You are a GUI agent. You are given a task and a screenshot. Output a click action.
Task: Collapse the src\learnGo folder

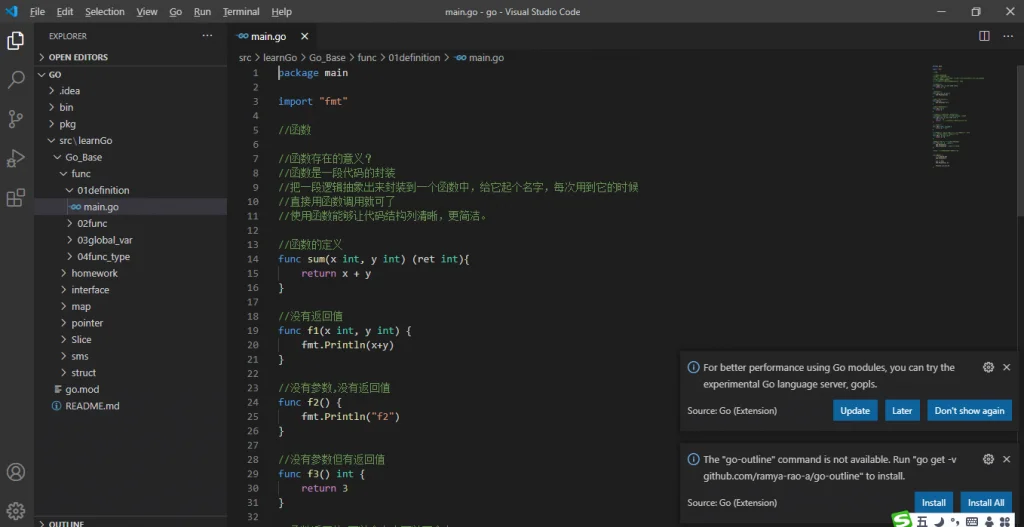[x=131, y=140]
